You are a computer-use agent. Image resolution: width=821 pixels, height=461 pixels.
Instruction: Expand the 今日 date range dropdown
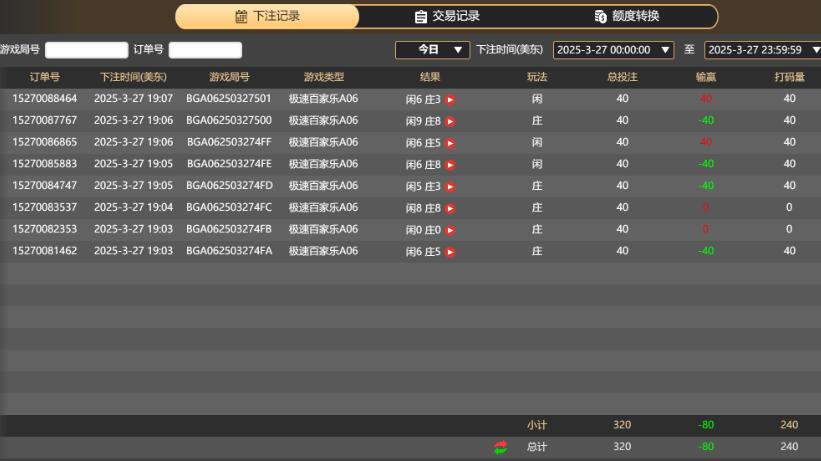pos(432,49)
